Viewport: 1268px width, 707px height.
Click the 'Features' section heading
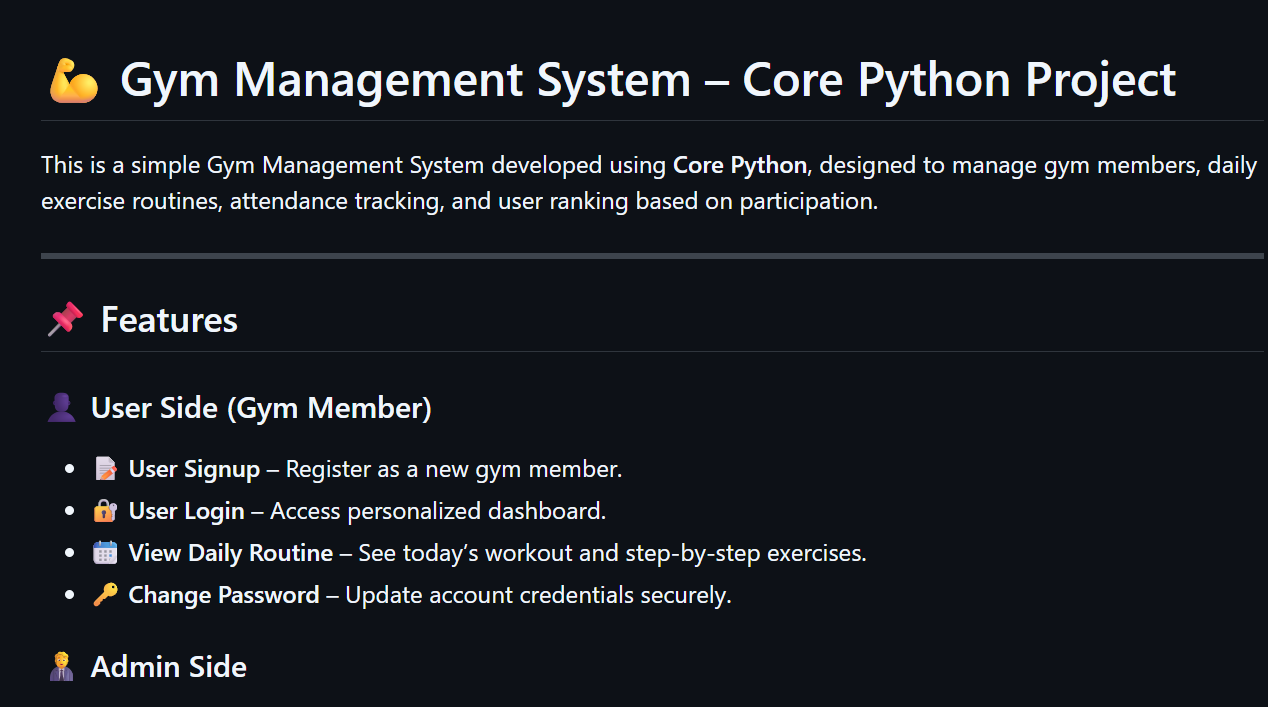[169, 320]
